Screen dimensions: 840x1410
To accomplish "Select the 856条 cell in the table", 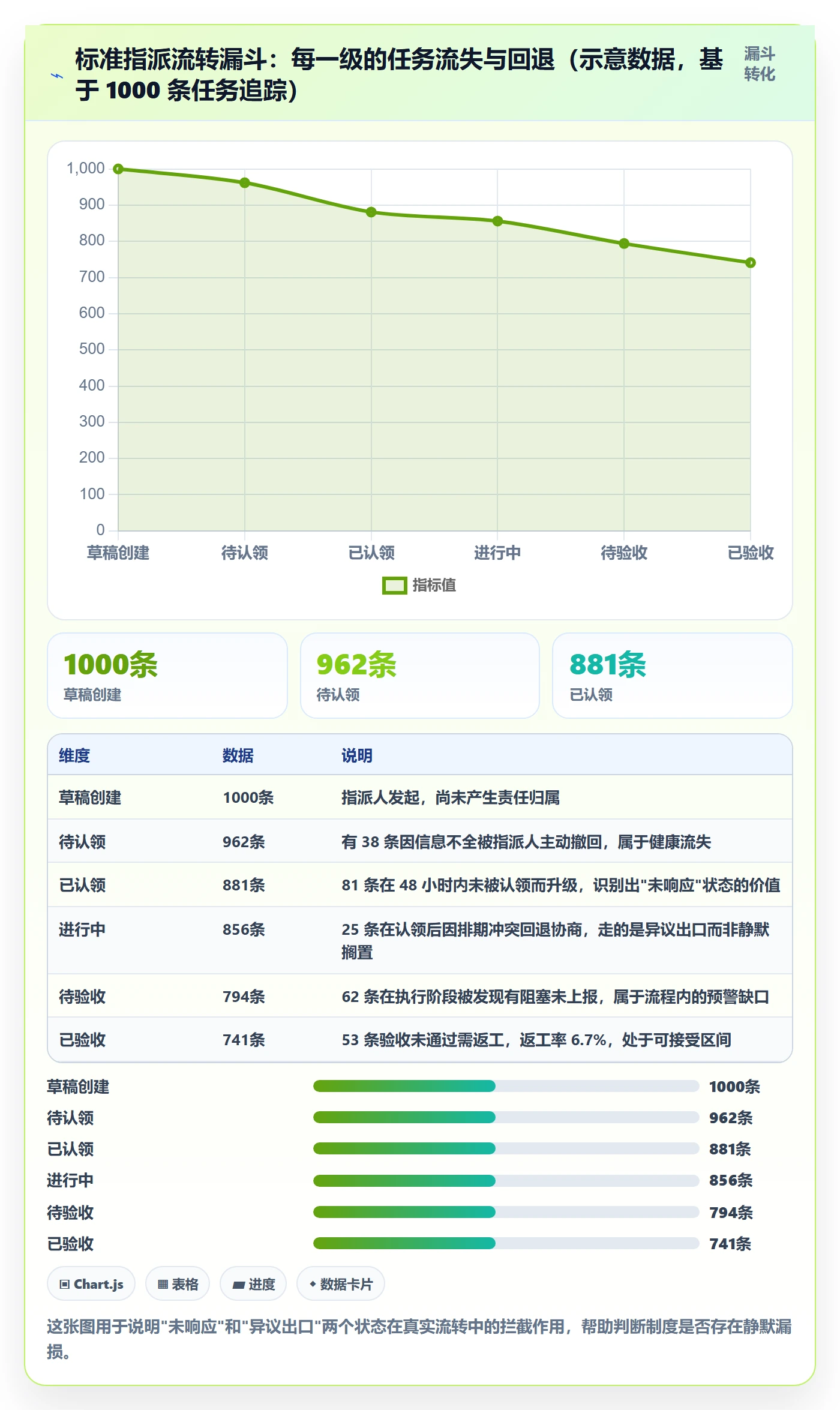I will pyautogui.click(x=244, y=929).
